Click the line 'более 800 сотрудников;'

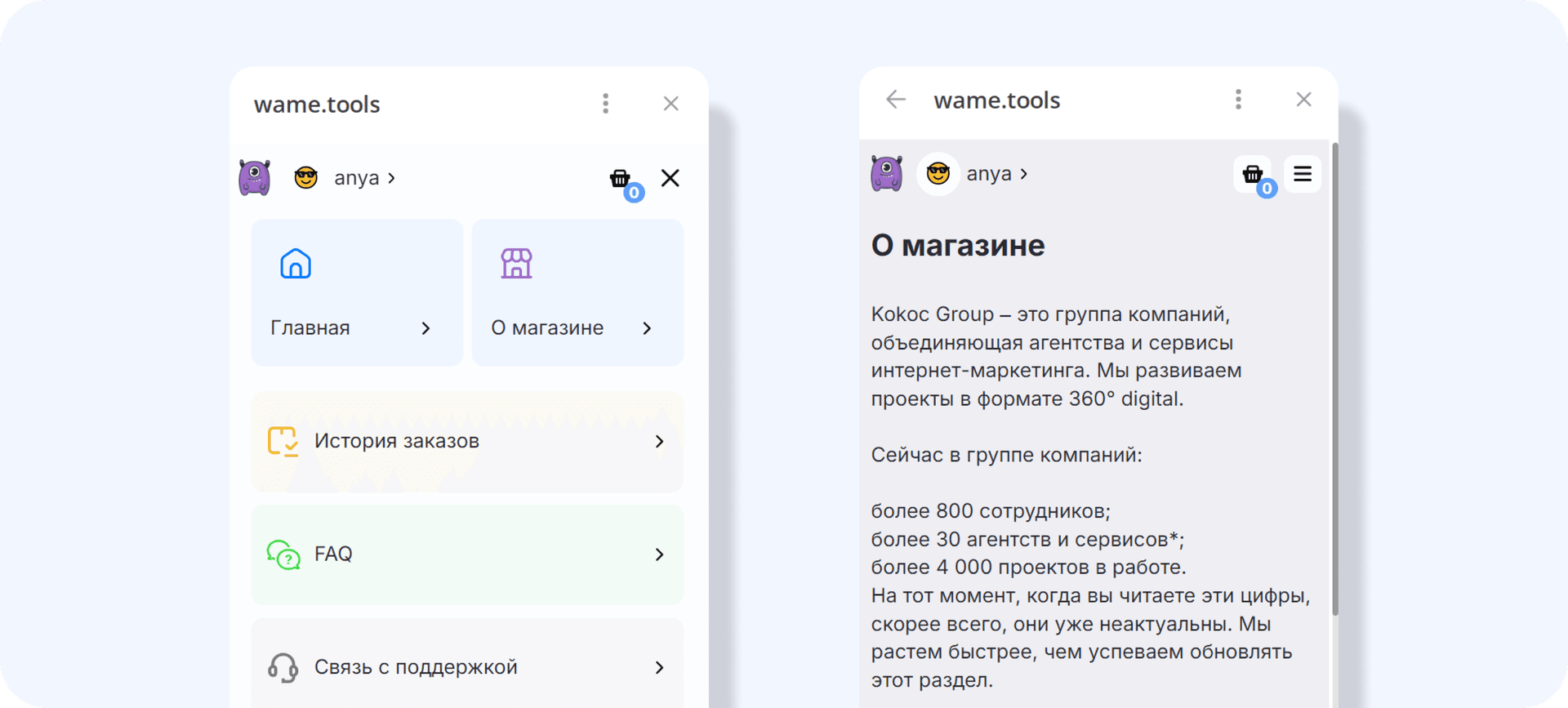point(991,511)
